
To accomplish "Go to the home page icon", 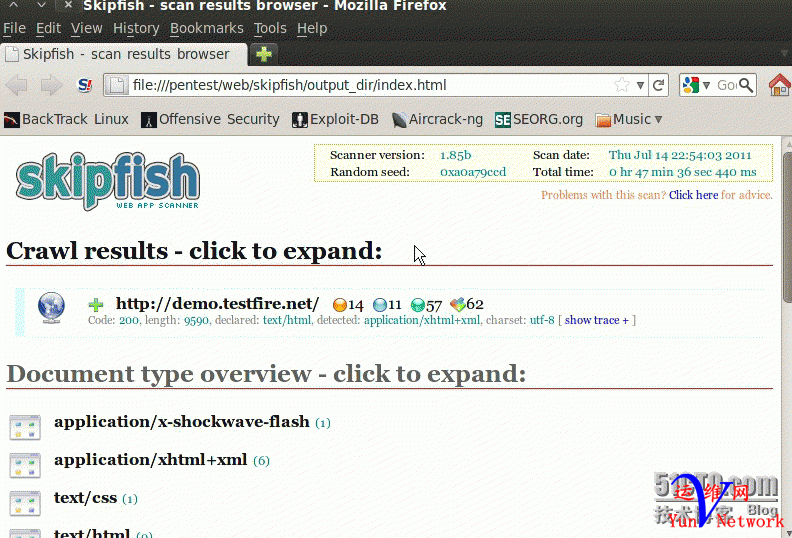I will 779,85.
